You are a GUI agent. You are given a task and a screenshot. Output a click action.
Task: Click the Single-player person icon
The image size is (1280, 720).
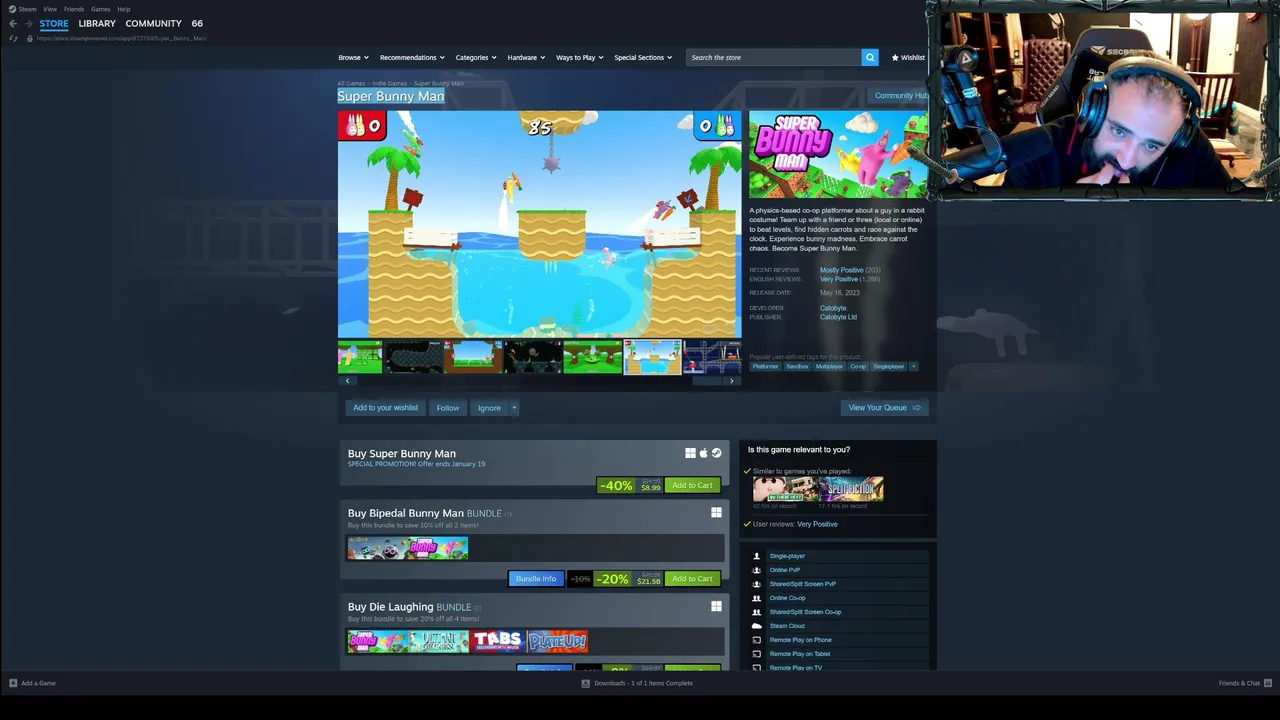[x=756, y=556]
